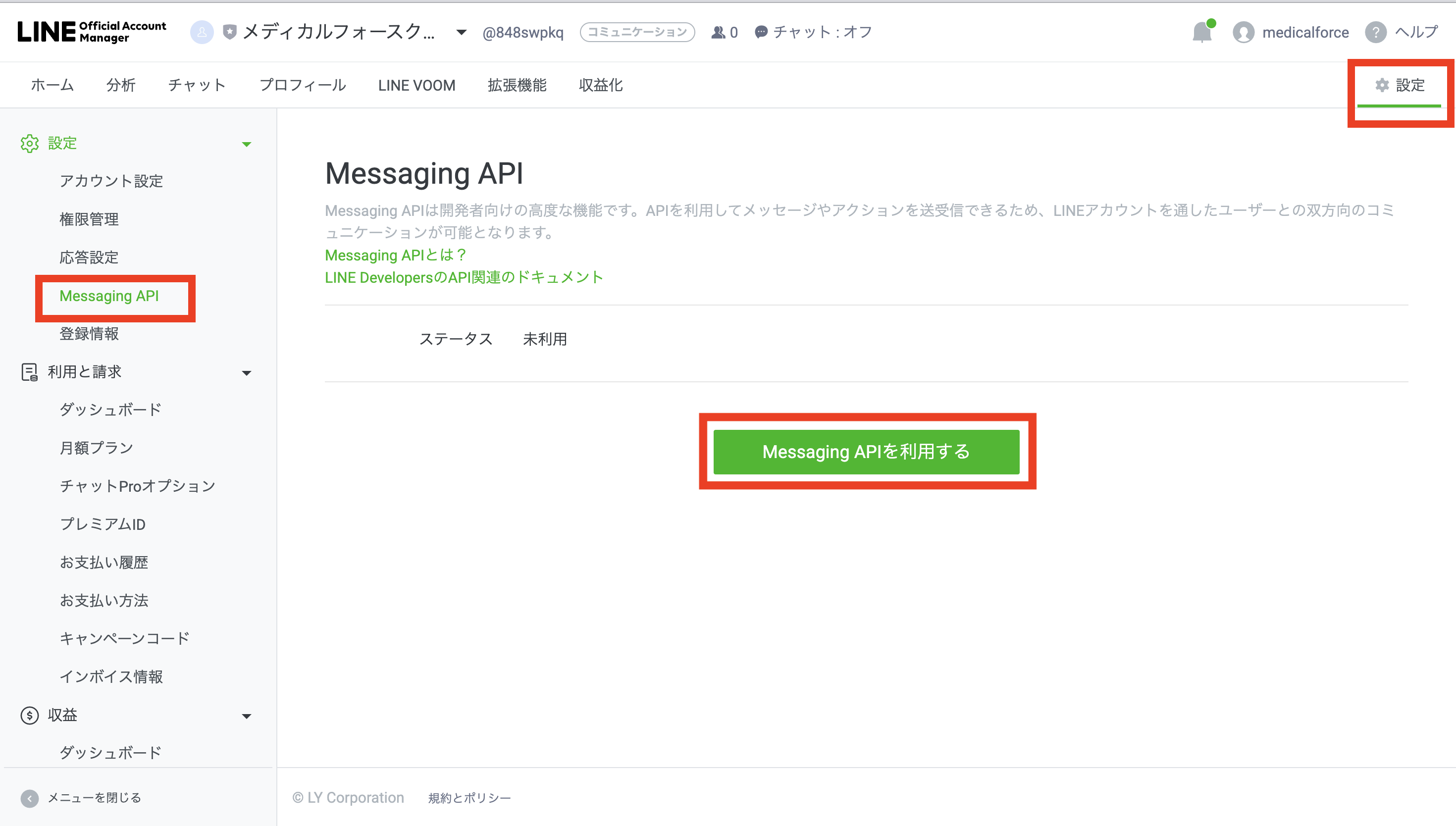Click the shield badge next to account name

click(229, 32)
